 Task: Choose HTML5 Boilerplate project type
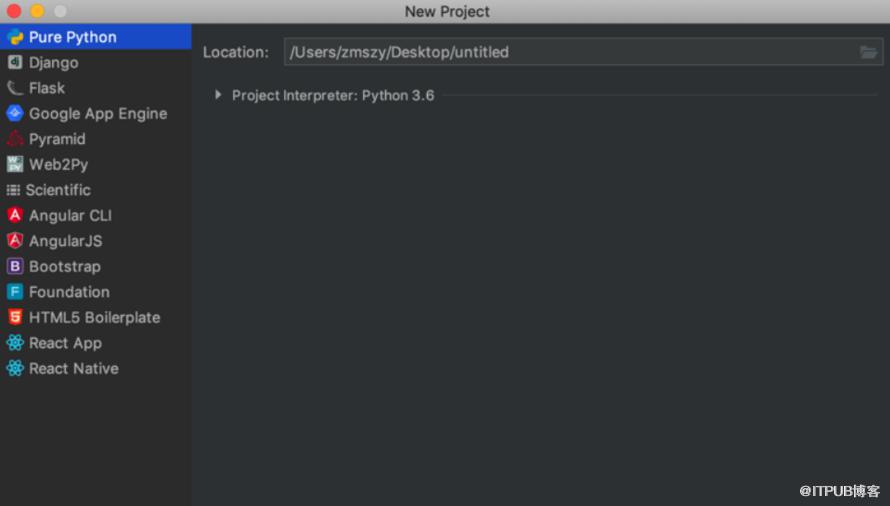96,317
